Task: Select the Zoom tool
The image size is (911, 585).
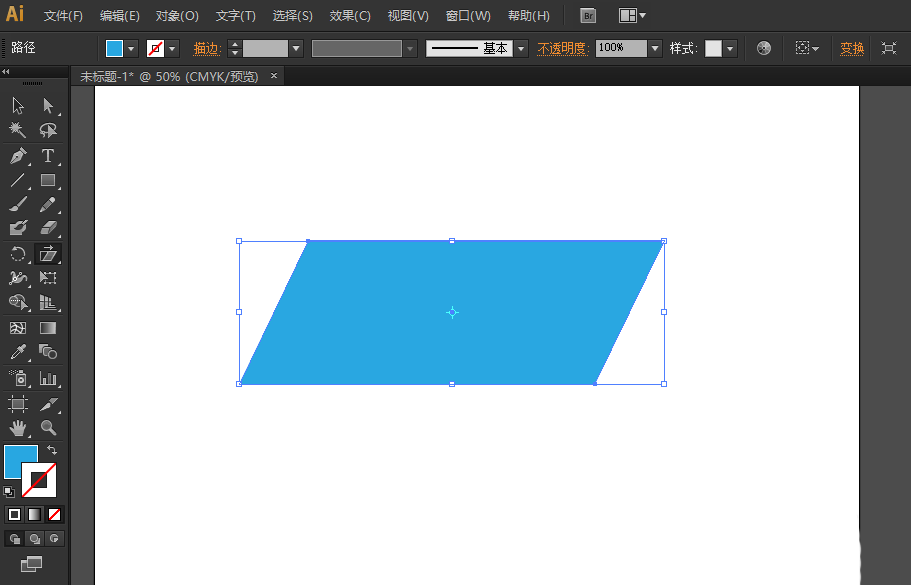Action: 48,428
